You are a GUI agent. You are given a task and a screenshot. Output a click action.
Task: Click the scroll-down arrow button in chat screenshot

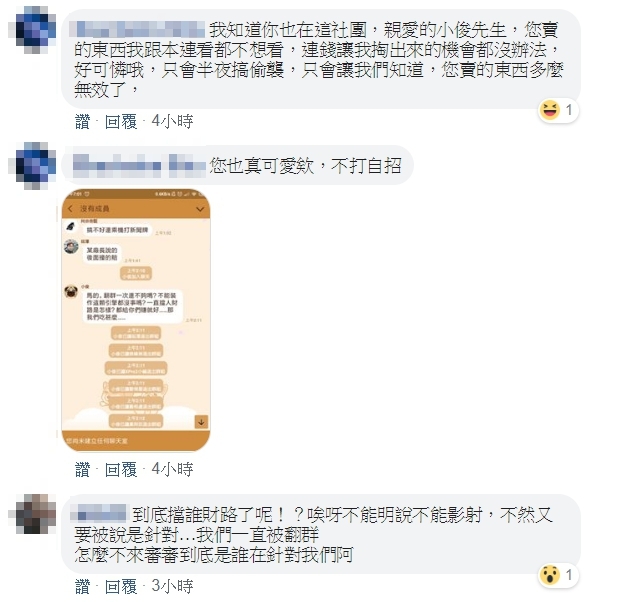pos(201,422)
